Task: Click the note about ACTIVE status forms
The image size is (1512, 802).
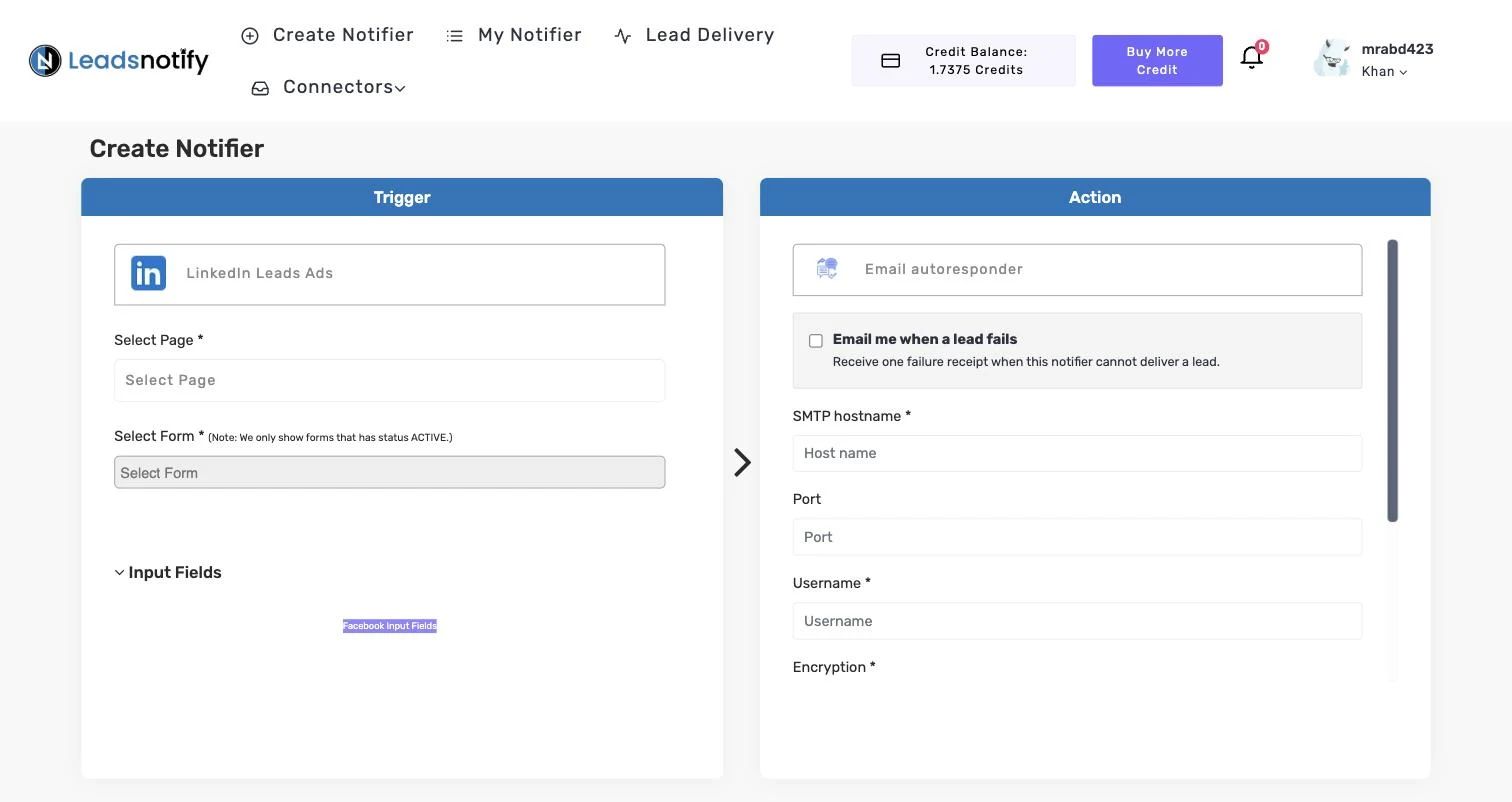Action: [330, 437]
